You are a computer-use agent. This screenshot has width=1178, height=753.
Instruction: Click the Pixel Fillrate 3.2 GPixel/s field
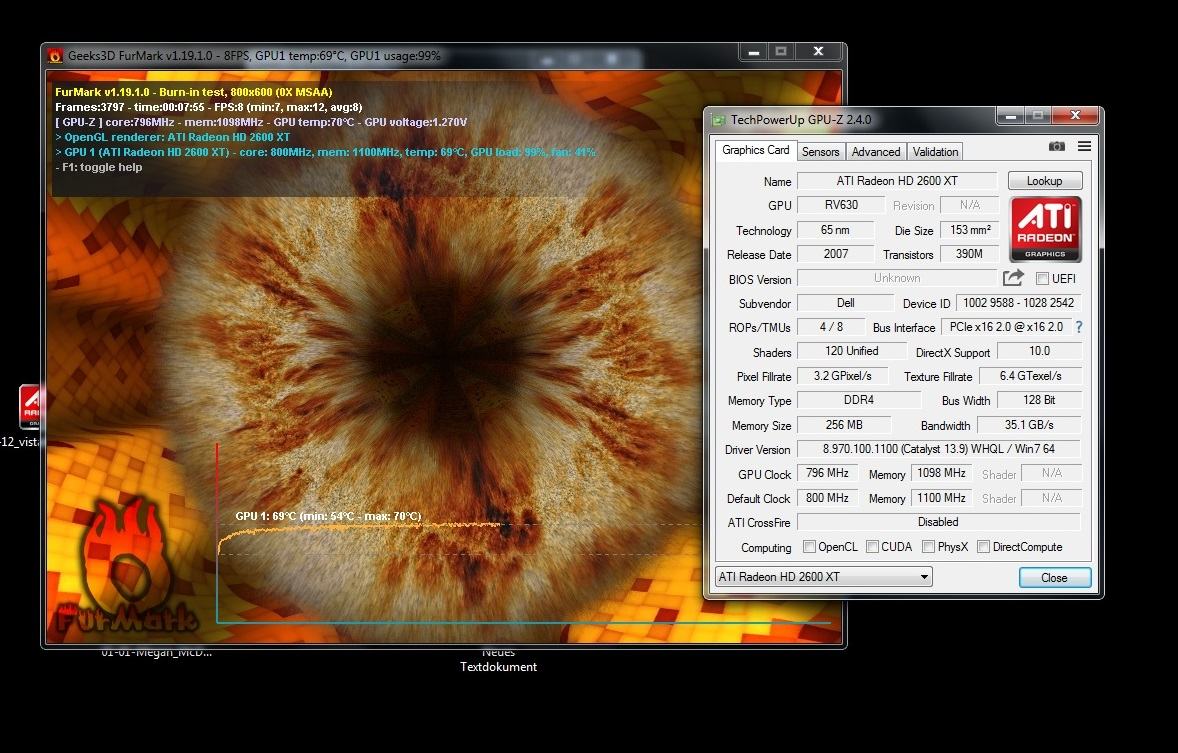[842, 376]
